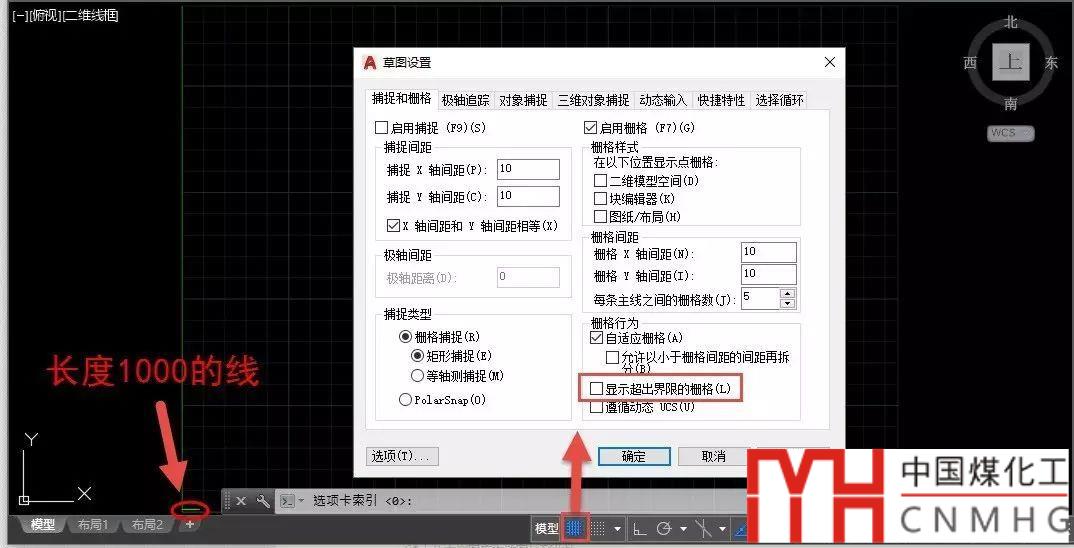Click the command line wrench customize icon
The height and width of the screenshot is (548, 1074).
(x=263, y=501)
